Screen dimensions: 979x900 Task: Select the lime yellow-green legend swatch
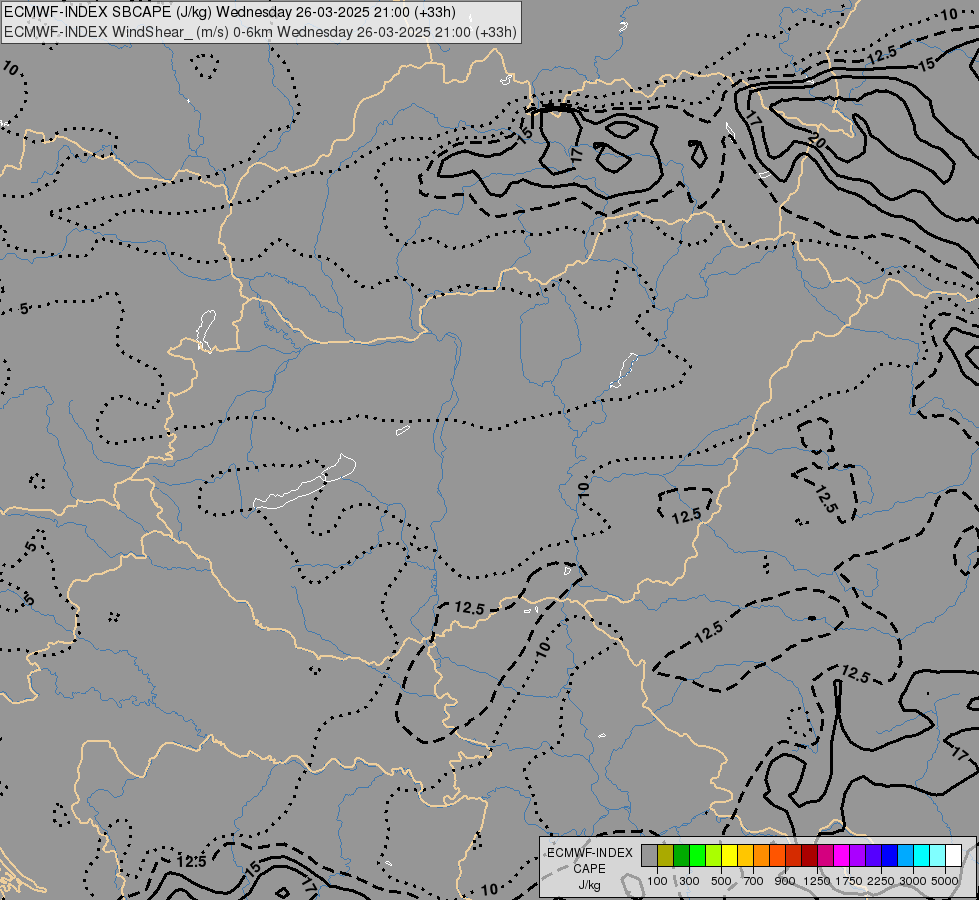coord(714,855)
